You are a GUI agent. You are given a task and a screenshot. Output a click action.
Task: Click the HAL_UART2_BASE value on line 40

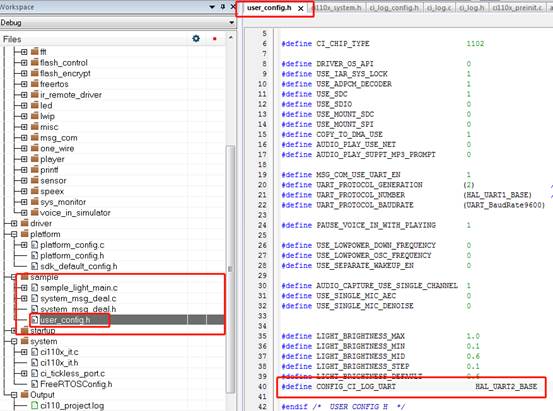click(506, 387)
